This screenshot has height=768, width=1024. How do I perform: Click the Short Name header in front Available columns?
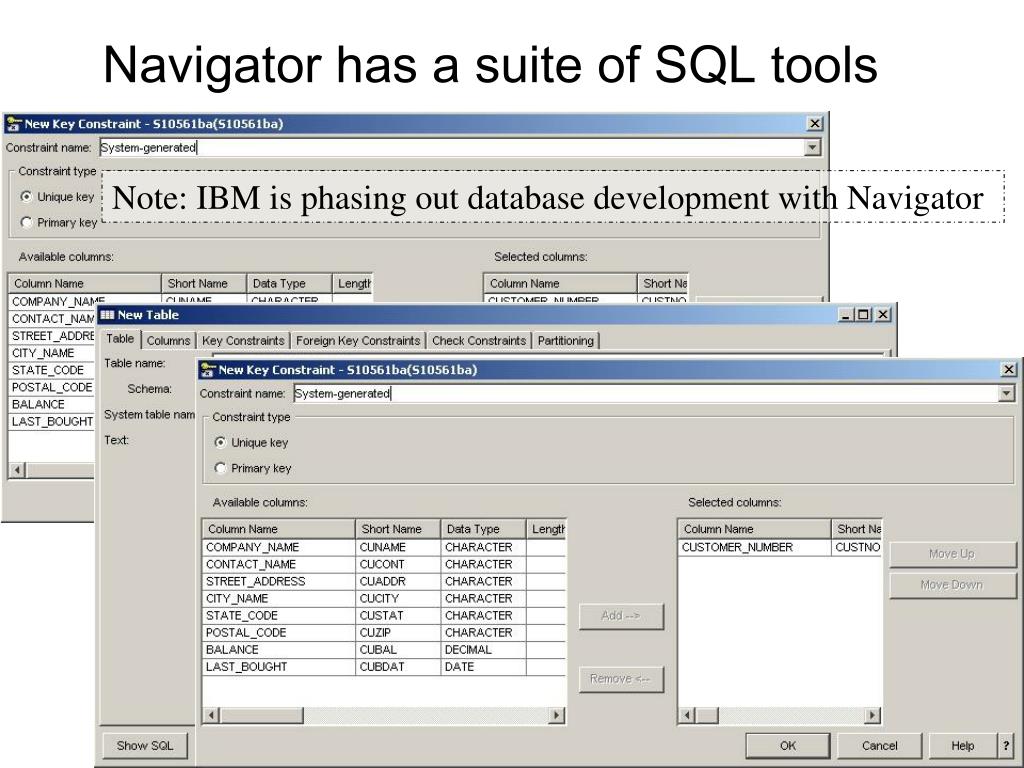click(398, 529)
